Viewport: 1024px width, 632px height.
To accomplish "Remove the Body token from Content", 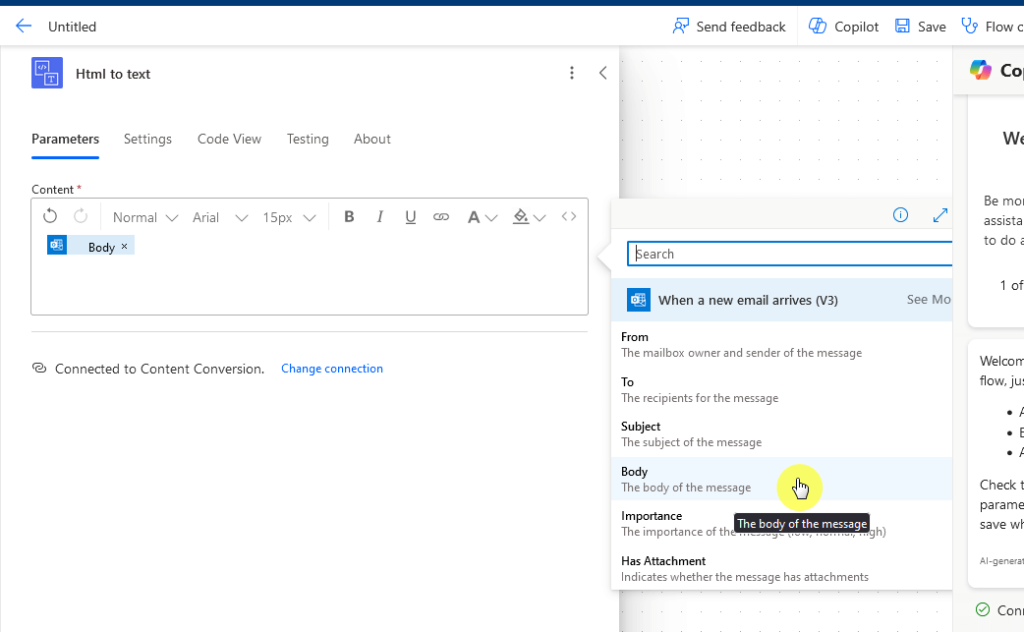I will 124,246.
